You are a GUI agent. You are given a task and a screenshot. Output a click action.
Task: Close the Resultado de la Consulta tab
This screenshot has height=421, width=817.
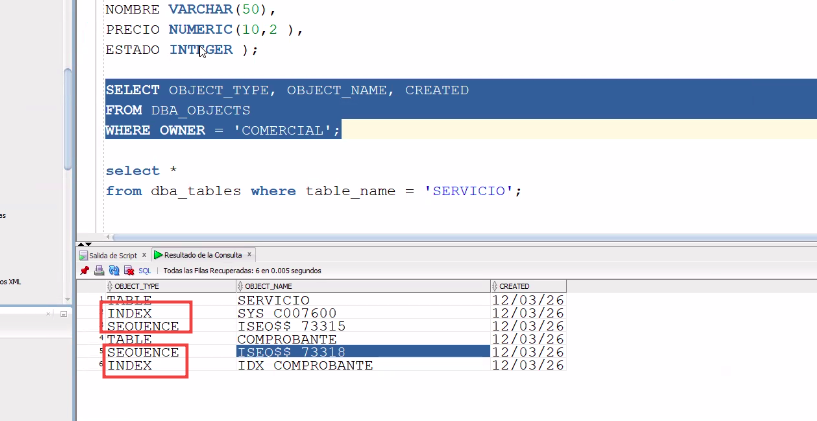click(251, 255)
